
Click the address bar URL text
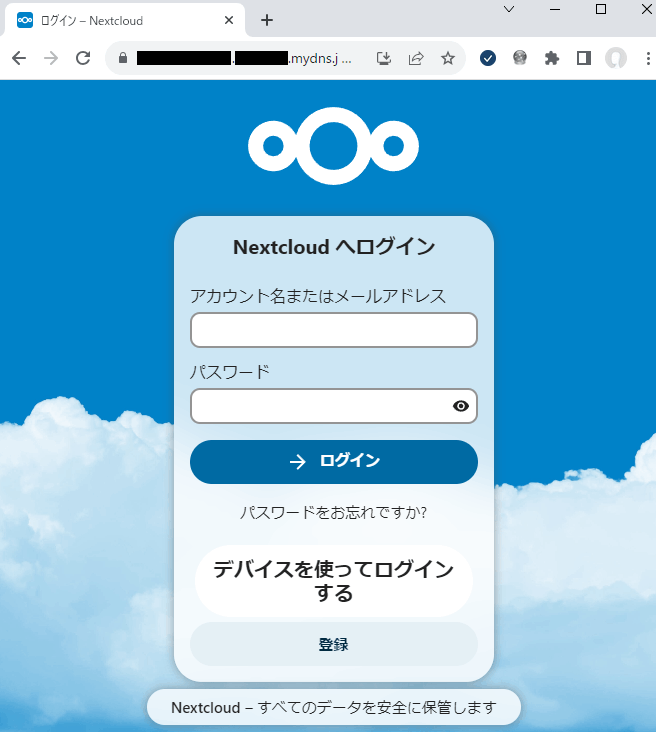point(244,58)
